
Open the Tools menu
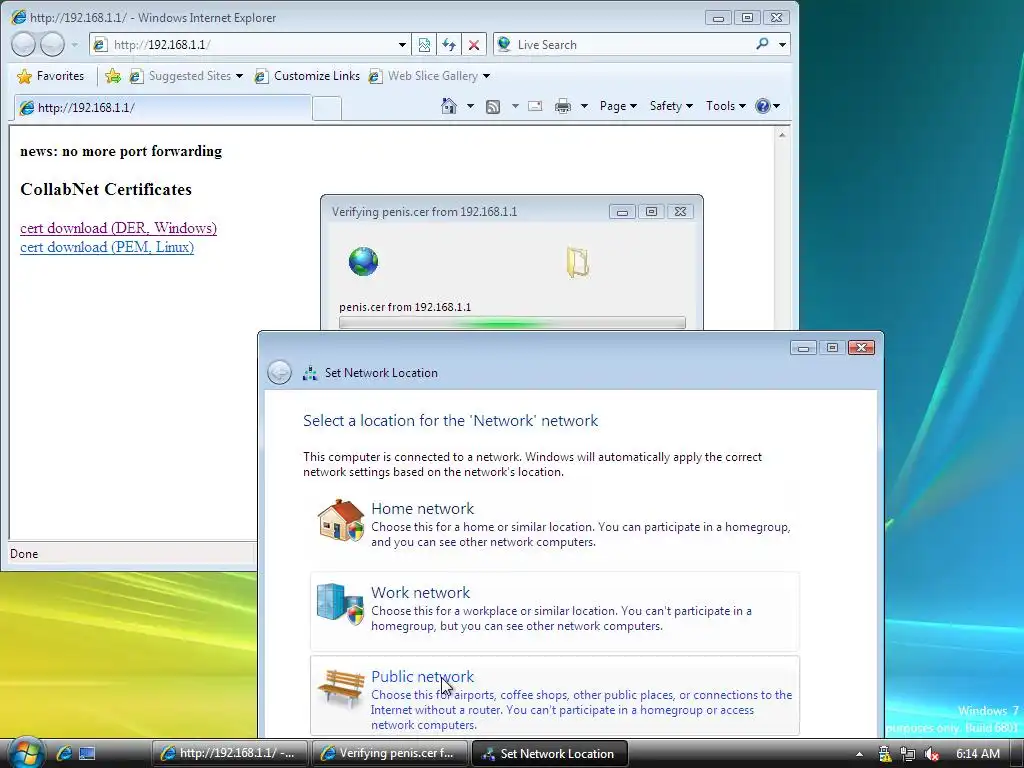click(725, 106)
